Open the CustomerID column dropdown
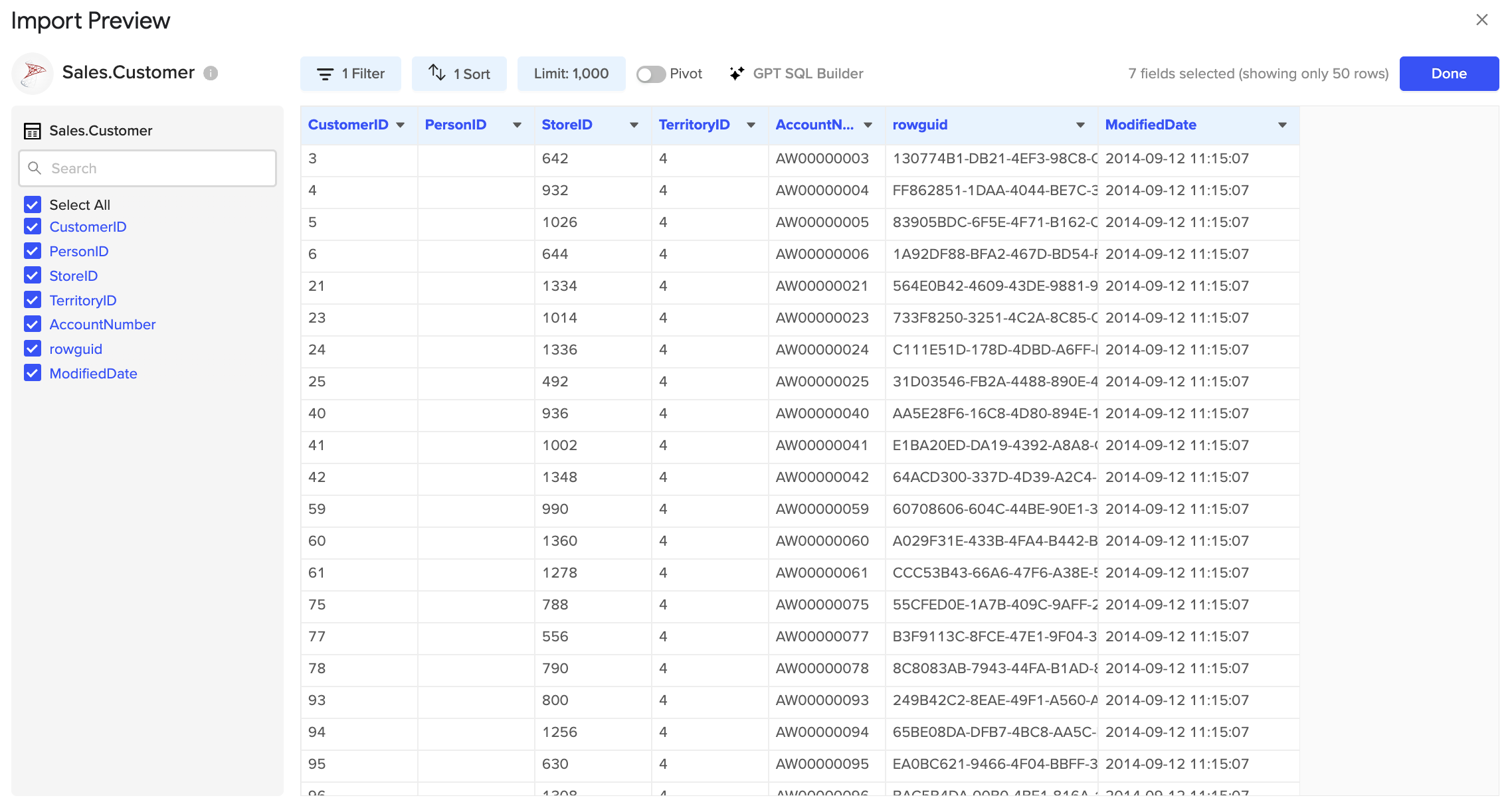Screen dimensions: 1512x806 tap(401, 125)
